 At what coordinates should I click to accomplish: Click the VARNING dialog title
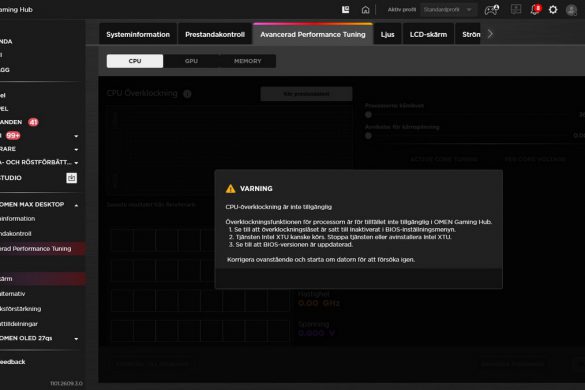pyautogui.click(x=256, y=188)
